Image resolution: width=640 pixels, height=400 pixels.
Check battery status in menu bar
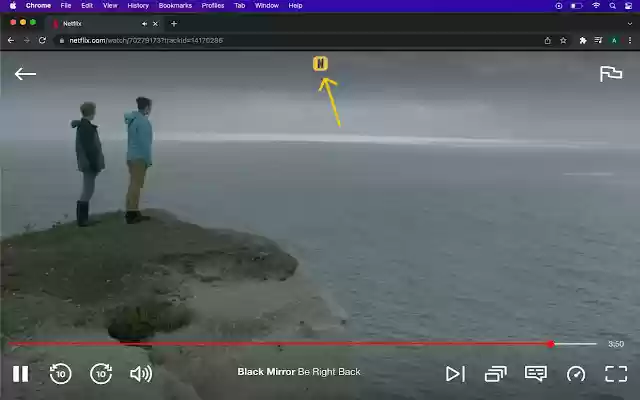[576, 6]
